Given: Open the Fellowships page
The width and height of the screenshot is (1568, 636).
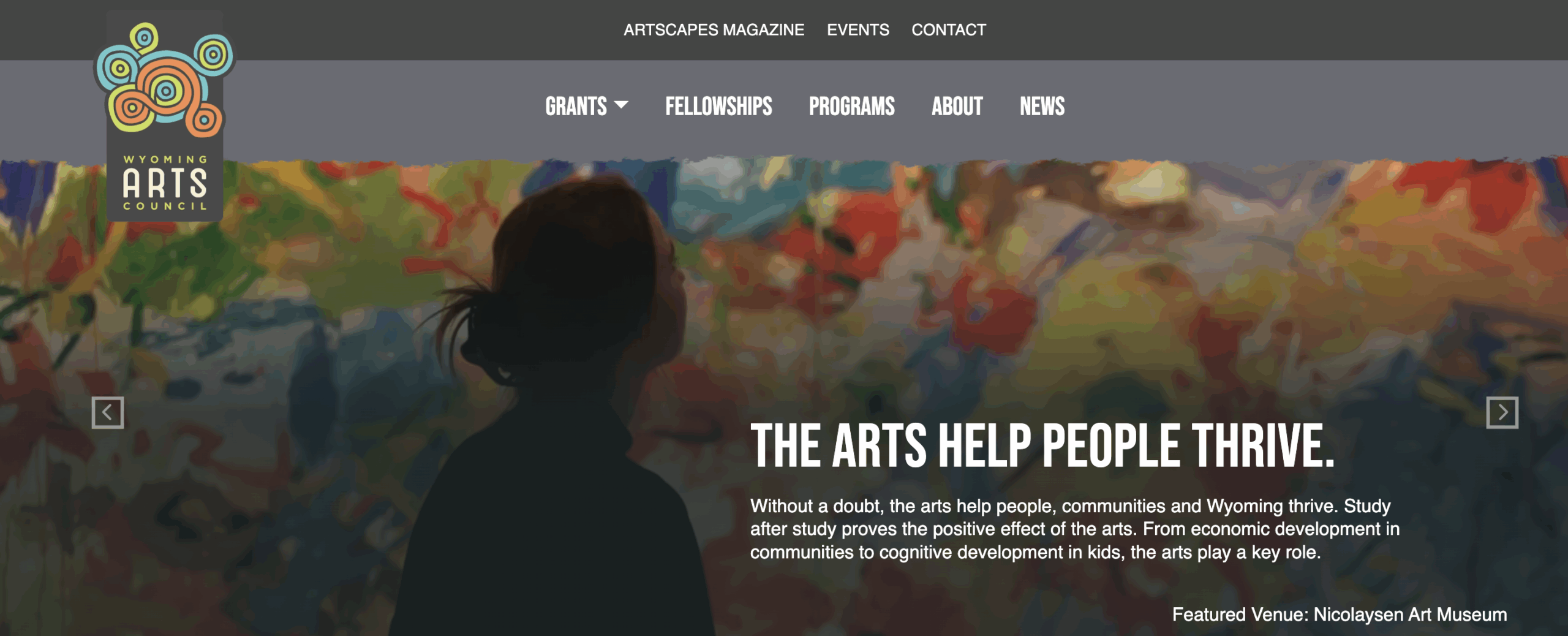Looking at the screenshot, I should 718,106.
